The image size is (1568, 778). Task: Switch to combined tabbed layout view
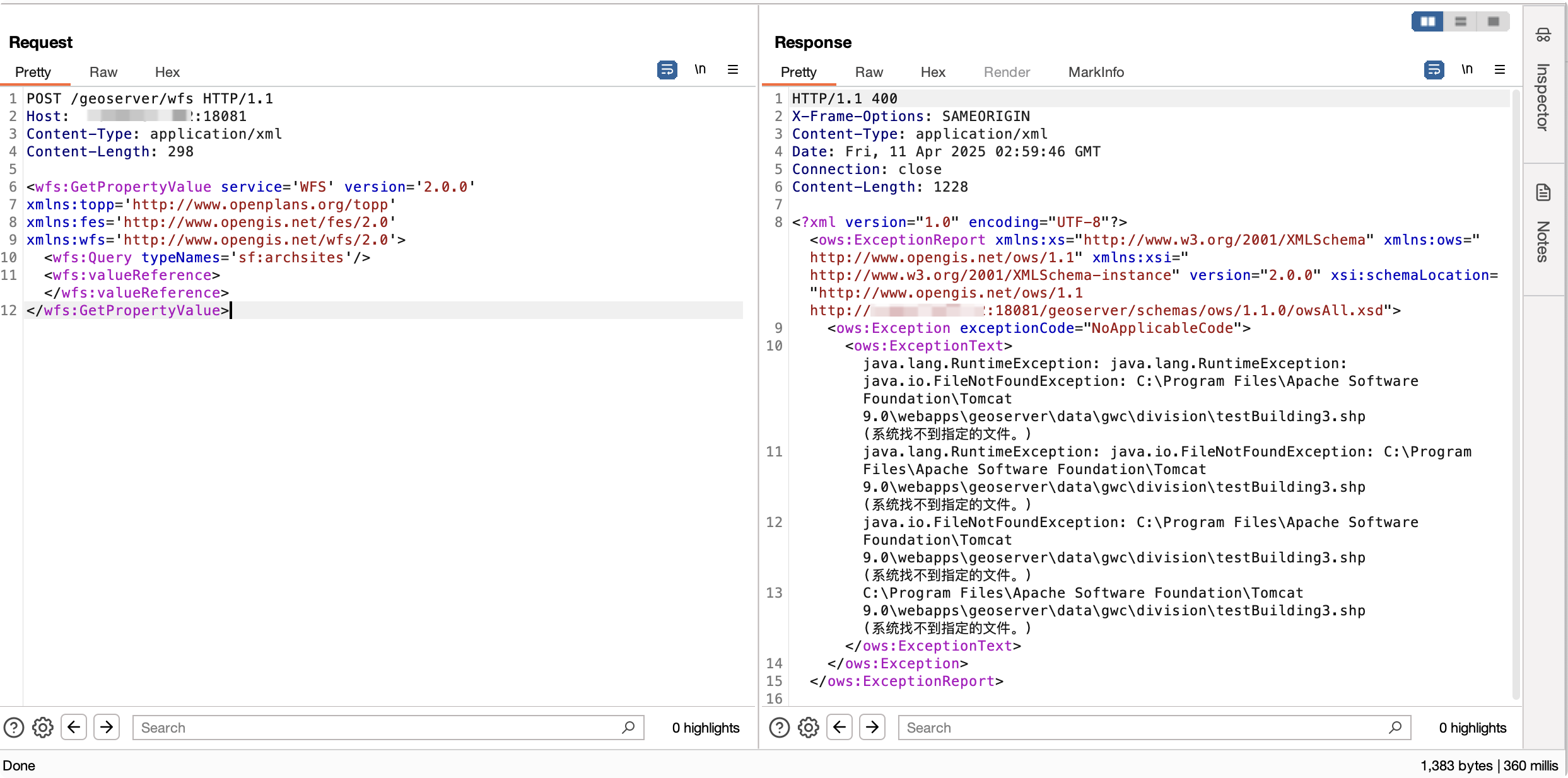(1493, 21)
